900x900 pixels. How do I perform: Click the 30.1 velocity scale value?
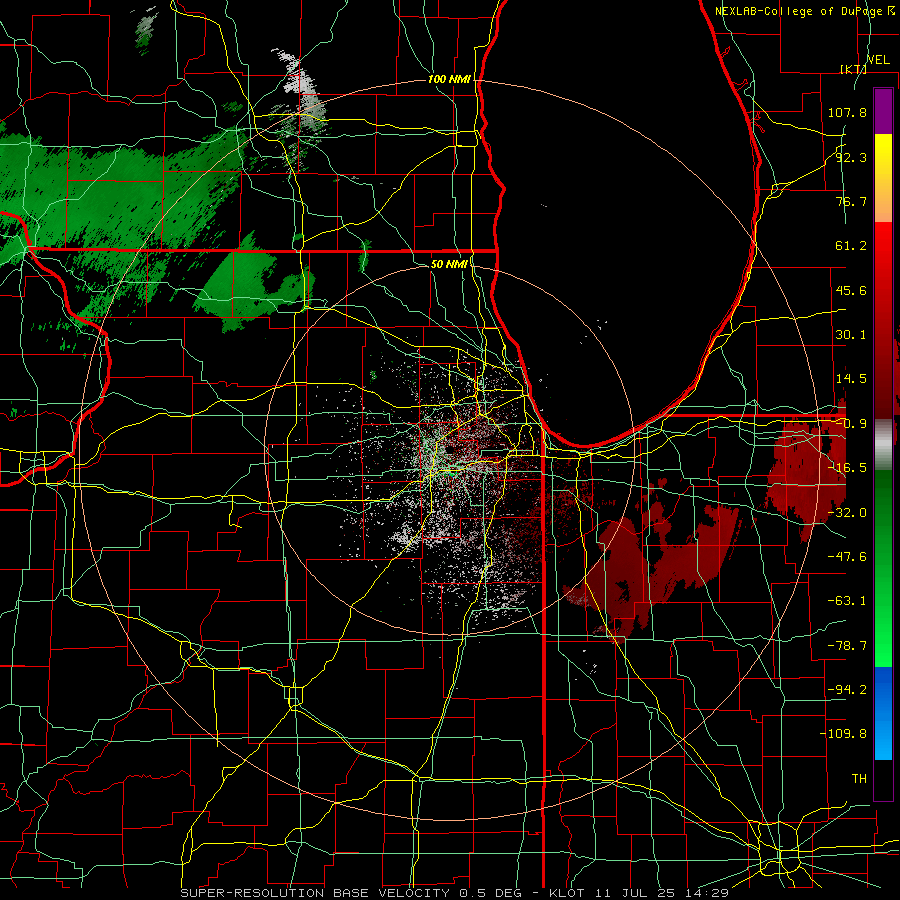tap(851, 335)
